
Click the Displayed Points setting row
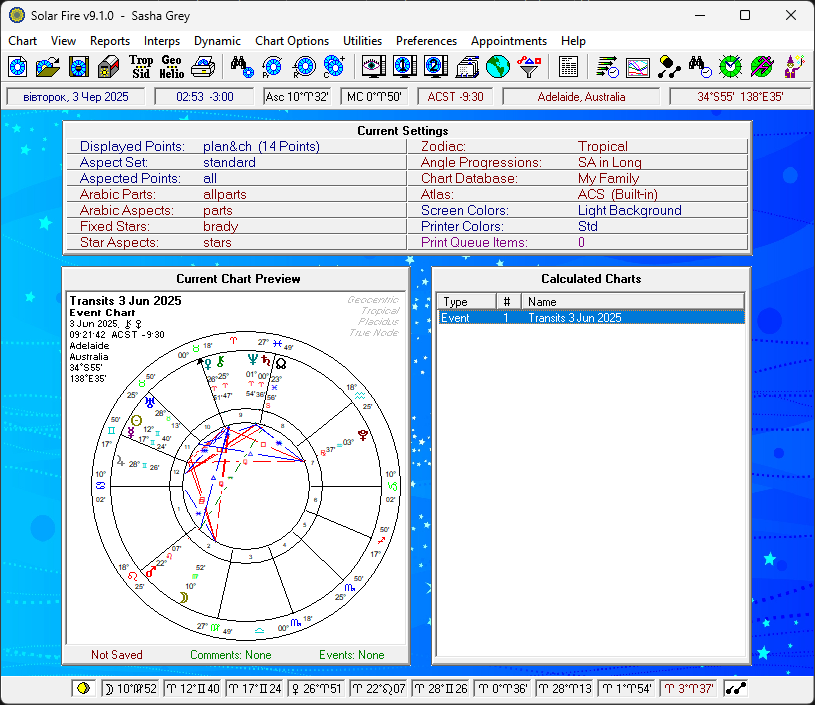[236, 146]
